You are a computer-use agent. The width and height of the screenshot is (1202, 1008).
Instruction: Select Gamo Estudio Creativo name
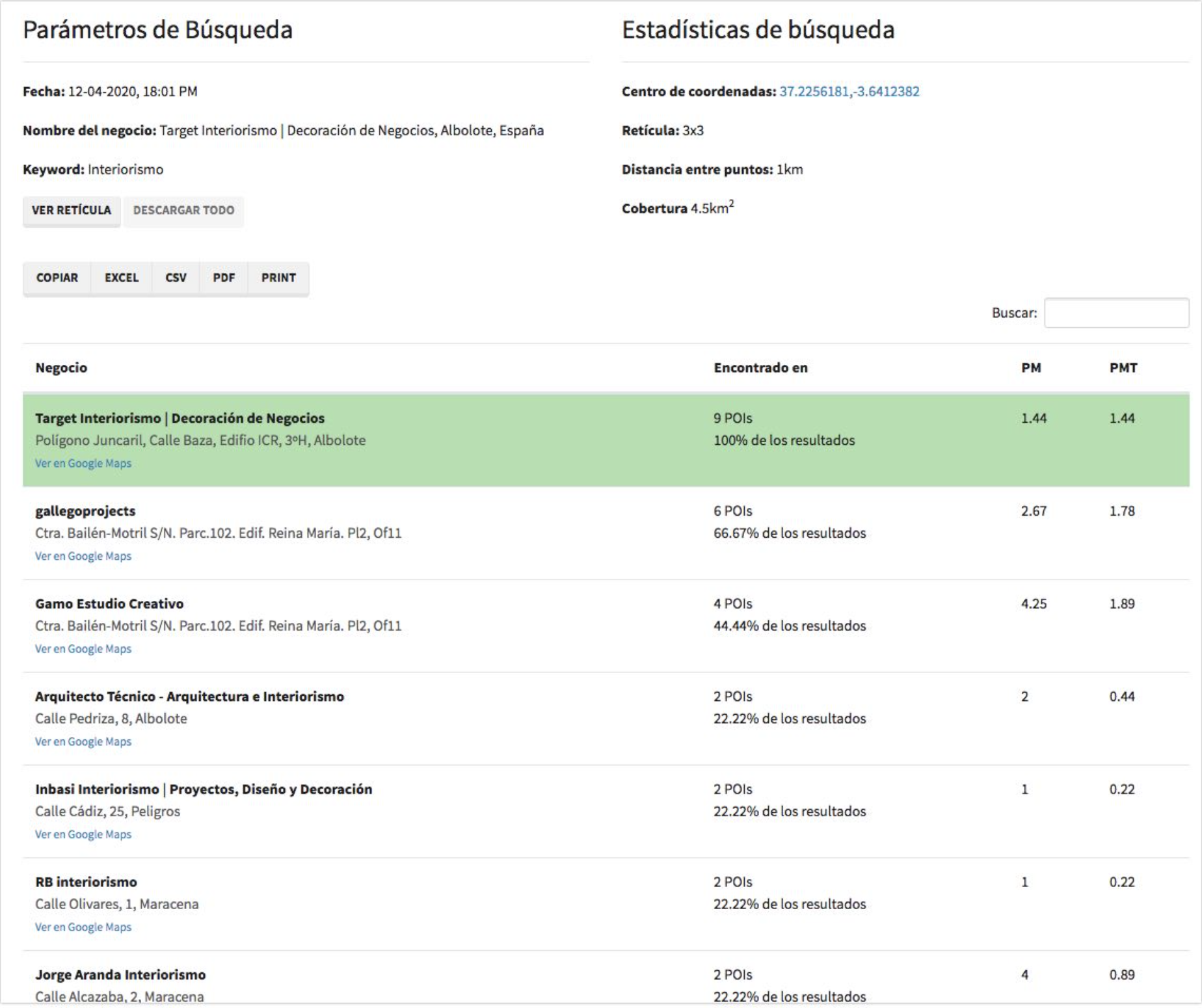pos(109,604)
